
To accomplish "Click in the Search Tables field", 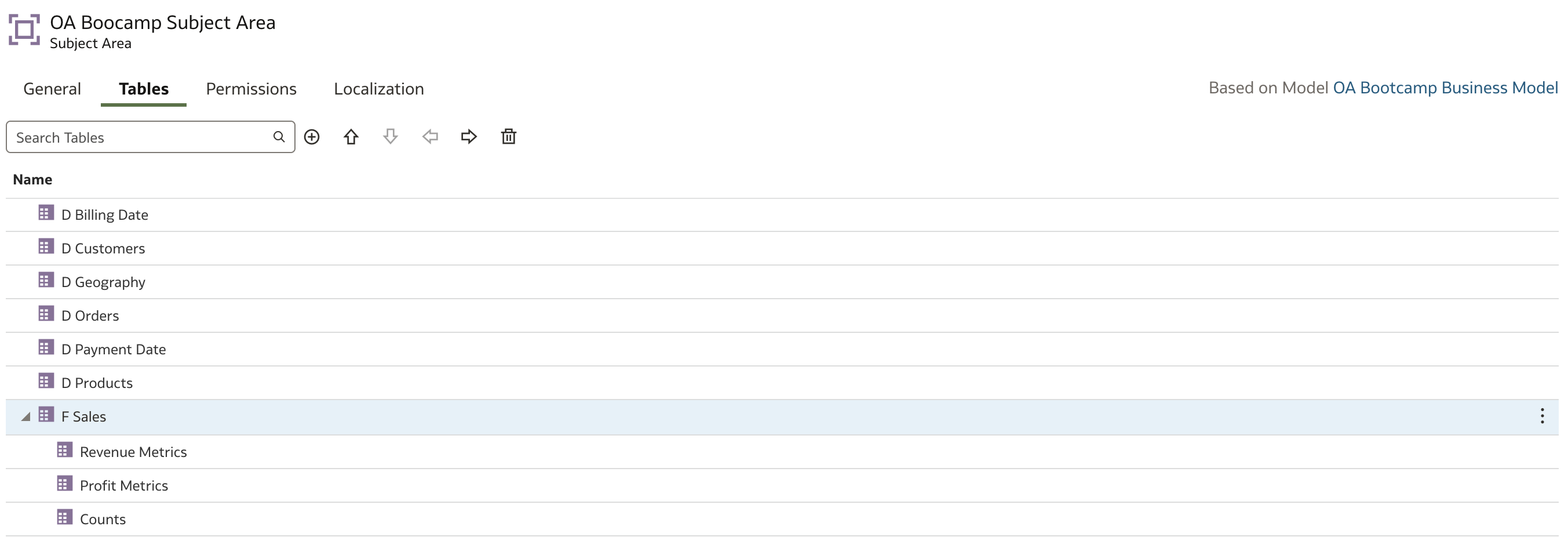I will coord(150,137).
